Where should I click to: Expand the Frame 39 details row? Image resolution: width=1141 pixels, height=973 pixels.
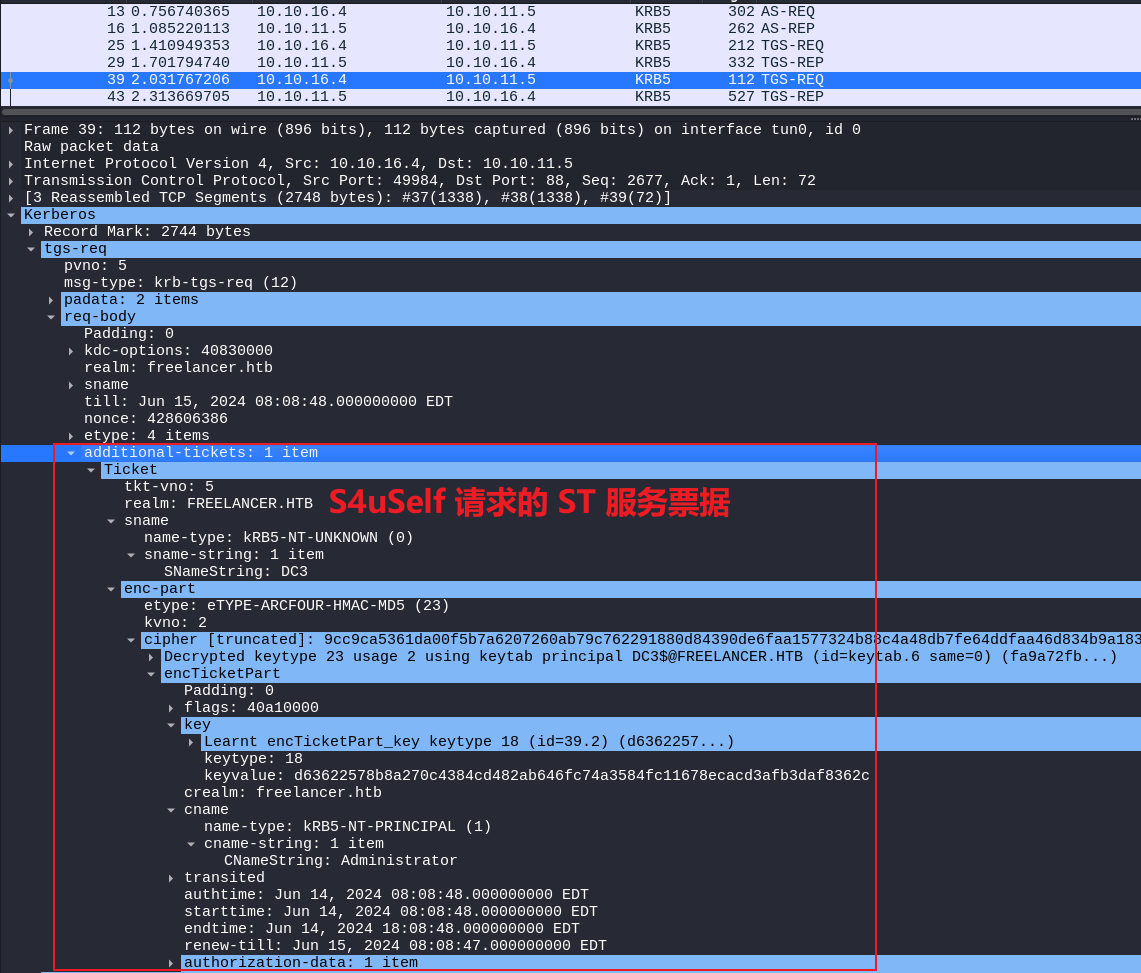(11, 130)
